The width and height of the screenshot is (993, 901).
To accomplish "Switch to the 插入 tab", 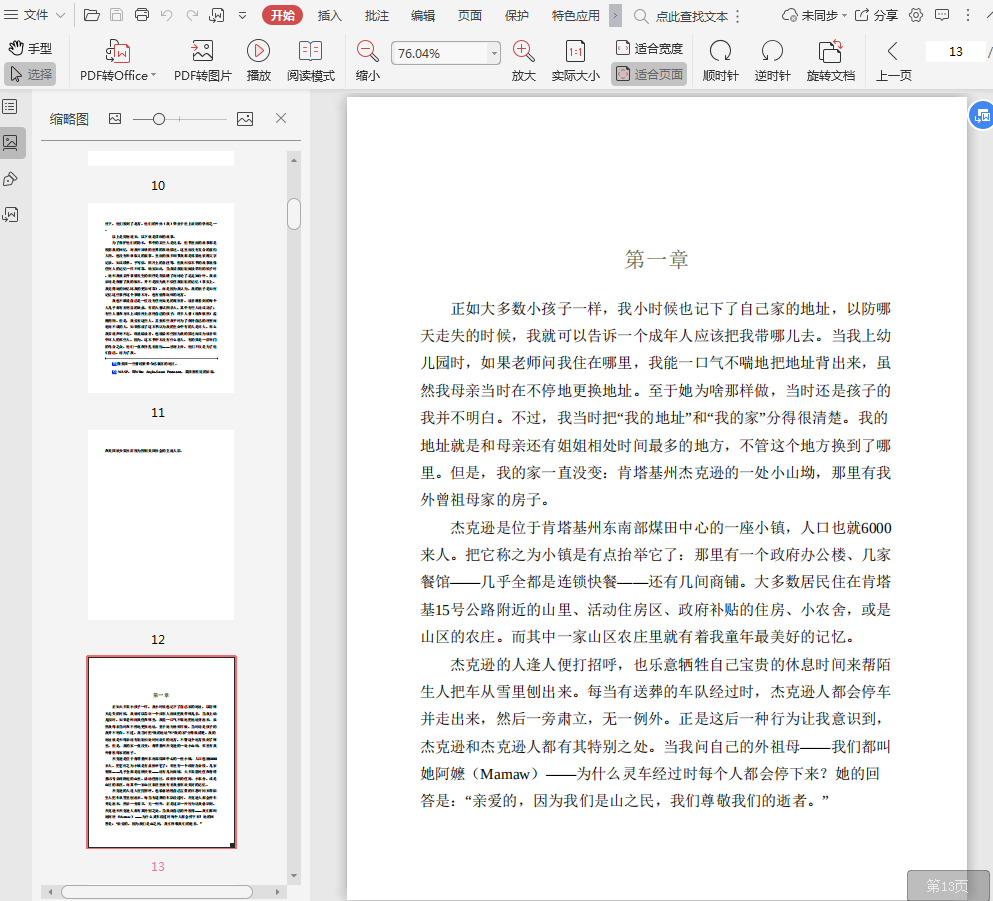I will 329,15.
